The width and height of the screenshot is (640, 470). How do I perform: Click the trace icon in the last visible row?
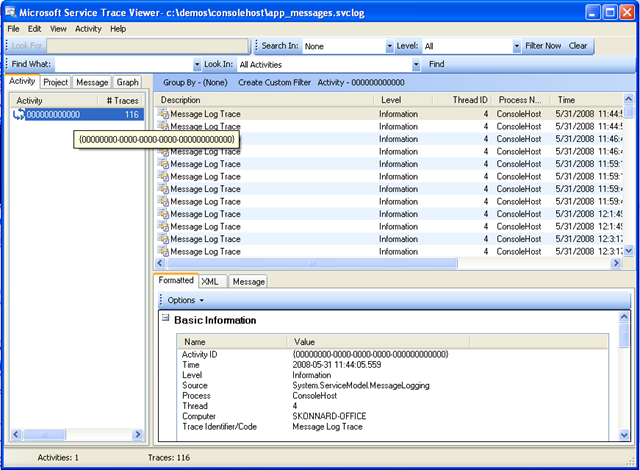coord(163,252)
